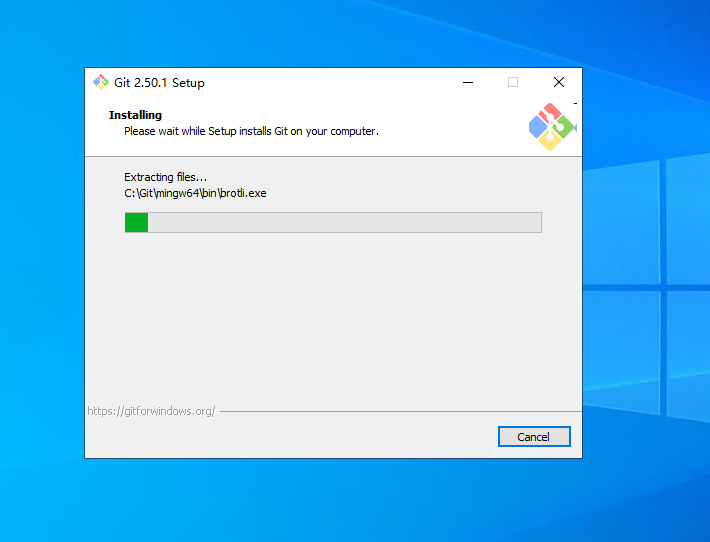Open the gitforwindows.org link
The width and height of the screenshot is (710, 542).
click(x=151, y=411)
